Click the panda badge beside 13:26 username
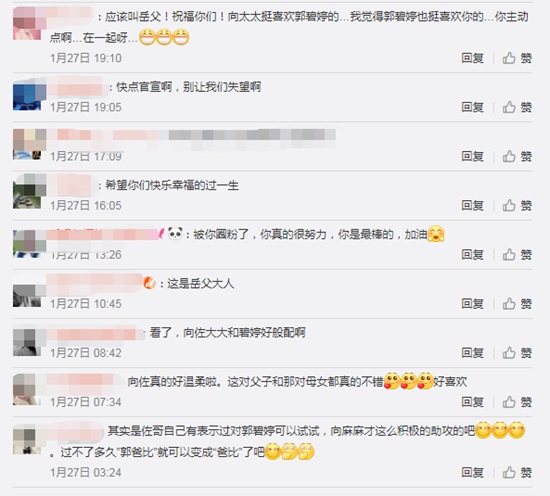This screenshot has height=496, width=550. pos(175,233)
